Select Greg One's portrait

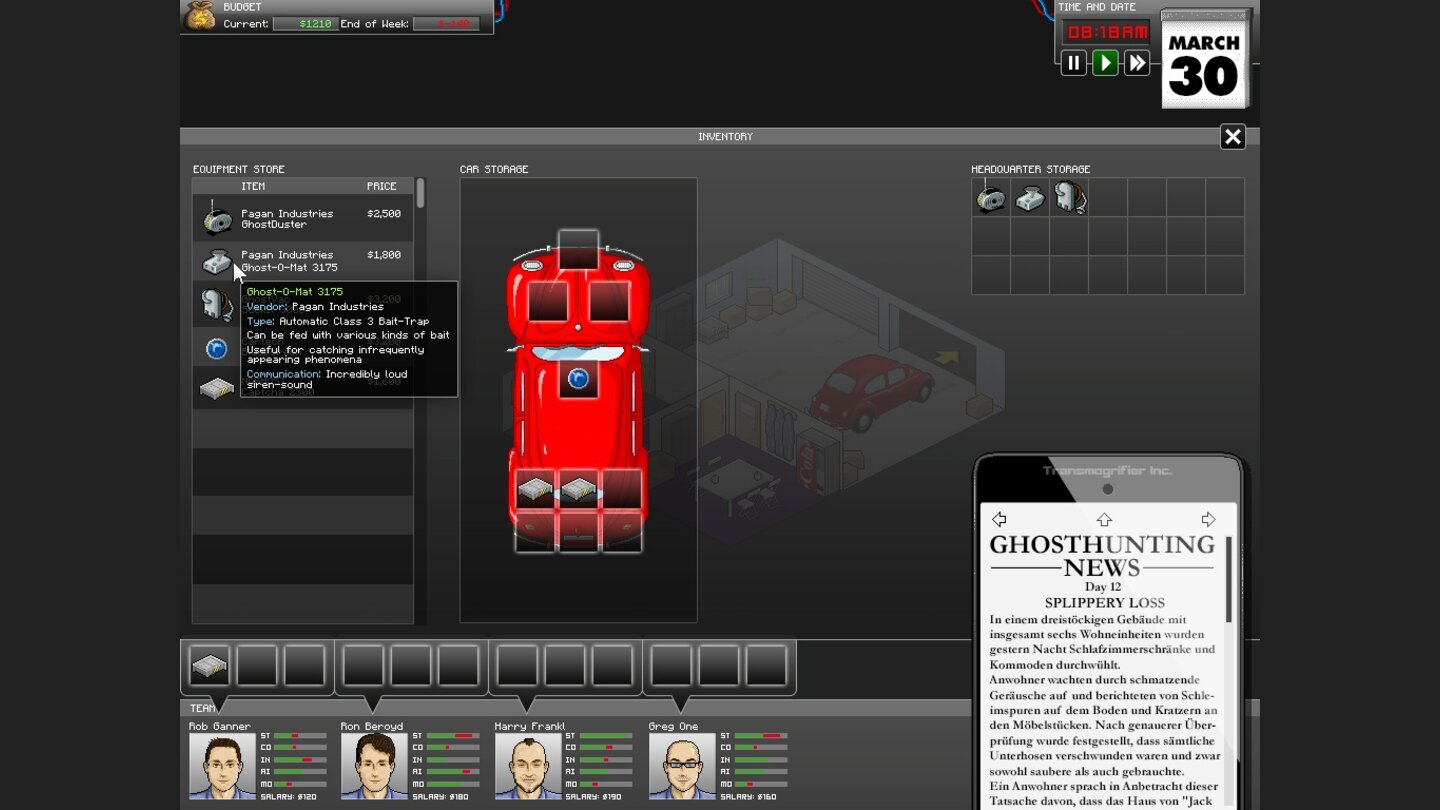click(x=682, y=766)
